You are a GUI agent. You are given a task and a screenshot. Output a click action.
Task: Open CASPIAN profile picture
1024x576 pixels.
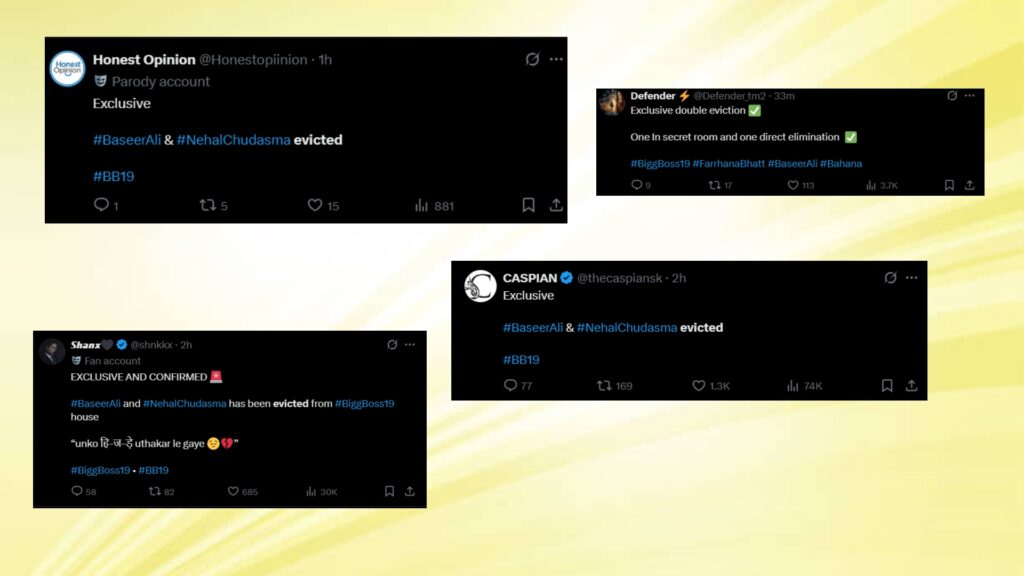pyautogui.click(x=480, y=286)
